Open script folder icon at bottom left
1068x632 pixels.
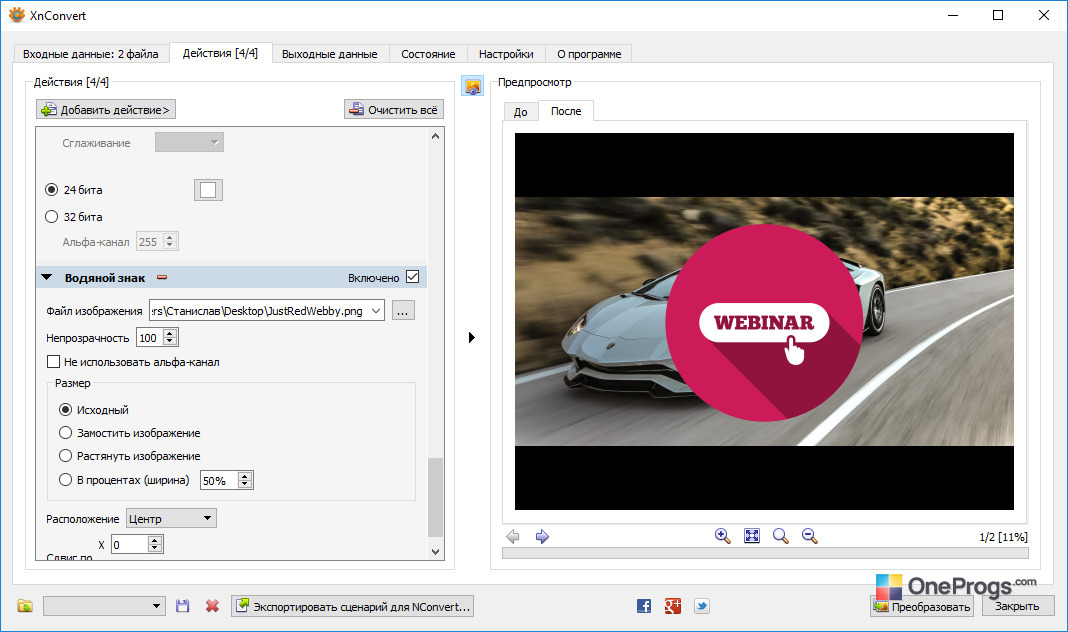[x=25, y=605]
